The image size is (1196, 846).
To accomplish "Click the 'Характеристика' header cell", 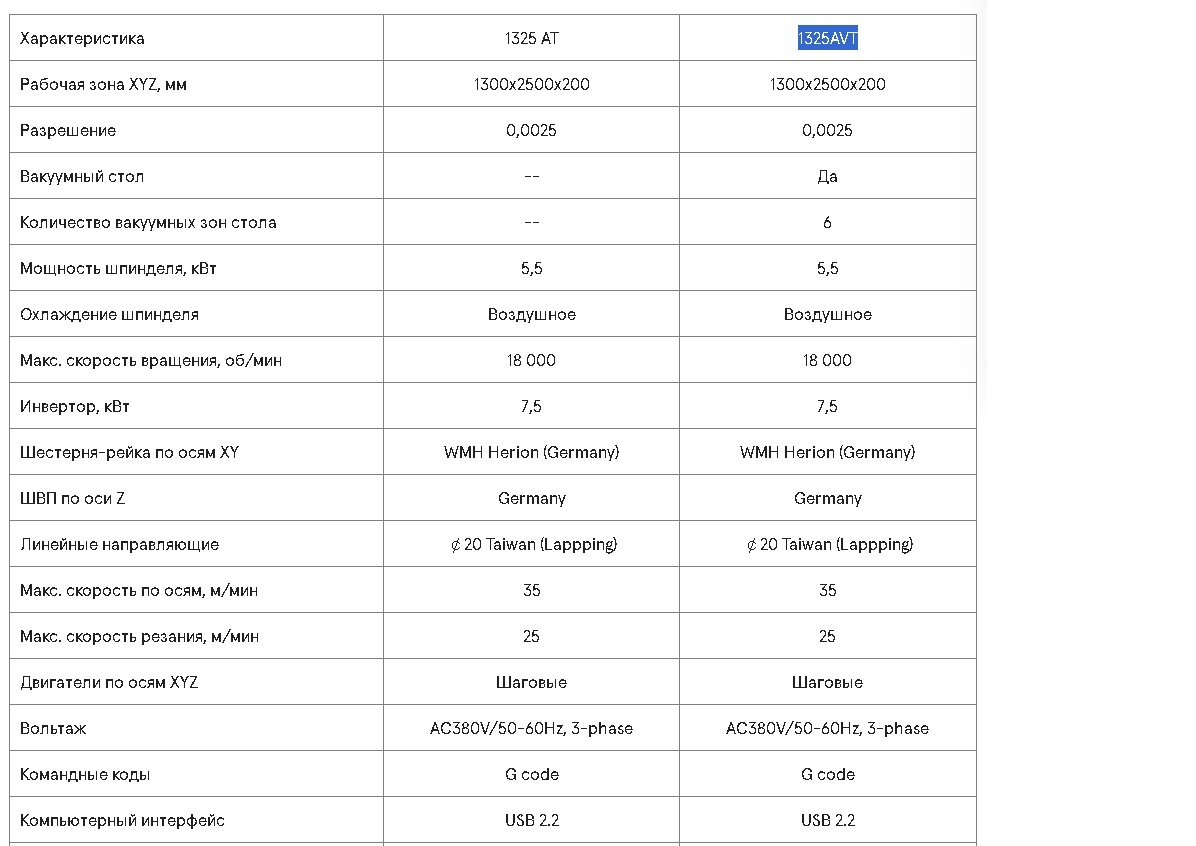I will [82, 39].
